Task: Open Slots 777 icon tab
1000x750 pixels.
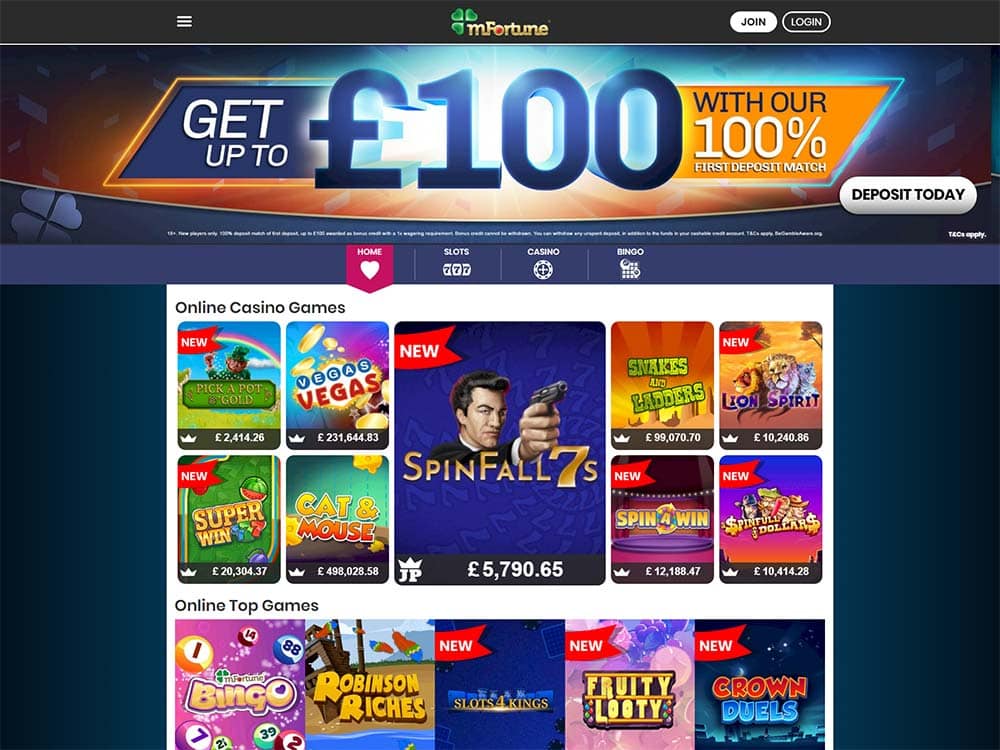Action: [457, 270]
